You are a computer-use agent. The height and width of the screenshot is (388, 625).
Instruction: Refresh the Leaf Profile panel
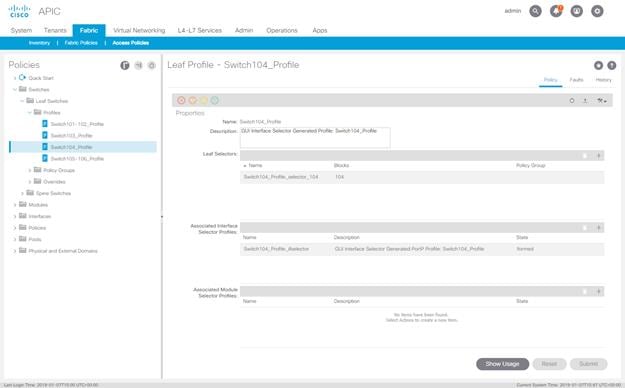click(572, 100)
